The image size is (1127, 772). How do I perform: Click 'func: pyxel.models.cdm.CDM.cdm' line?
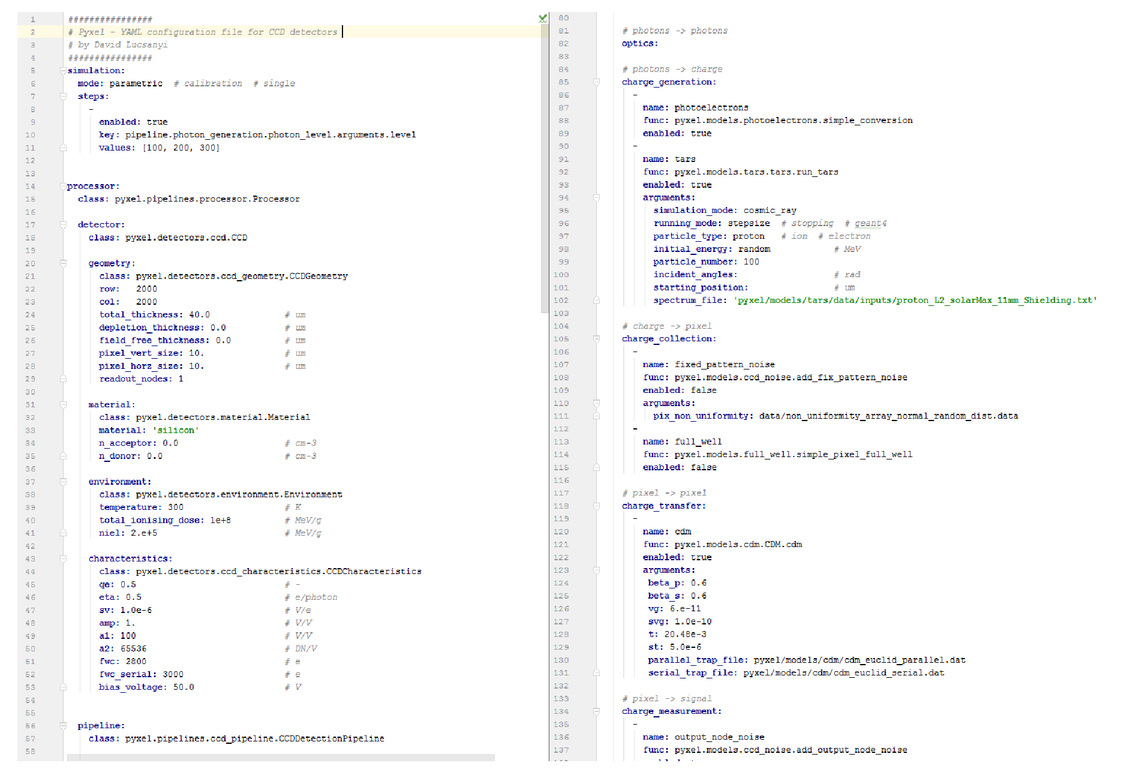[722, 545]
